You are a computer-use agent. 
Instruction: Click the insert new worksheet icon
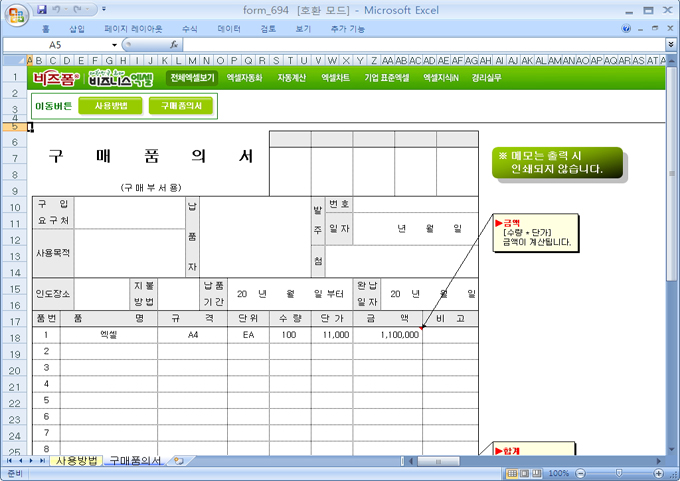tap(179, 461)
